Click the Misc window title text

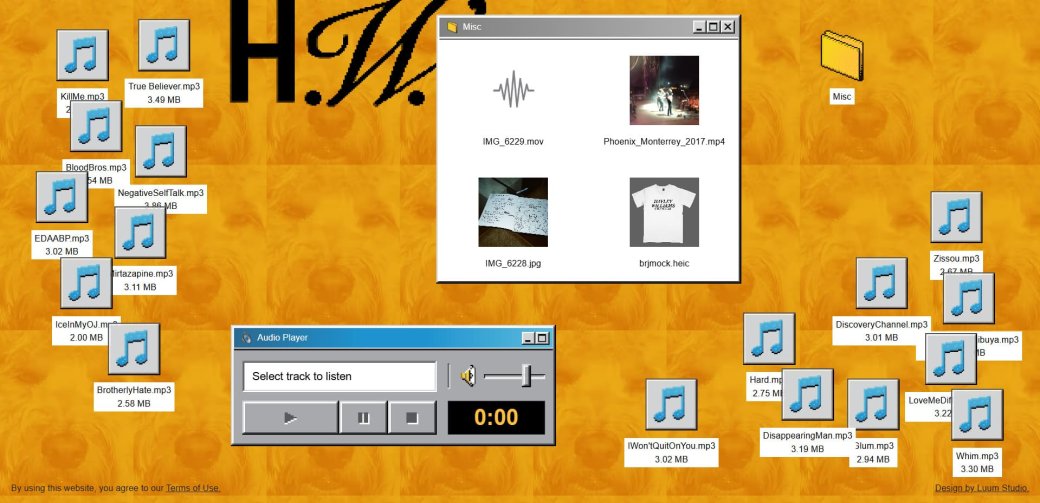coord(472,27)
